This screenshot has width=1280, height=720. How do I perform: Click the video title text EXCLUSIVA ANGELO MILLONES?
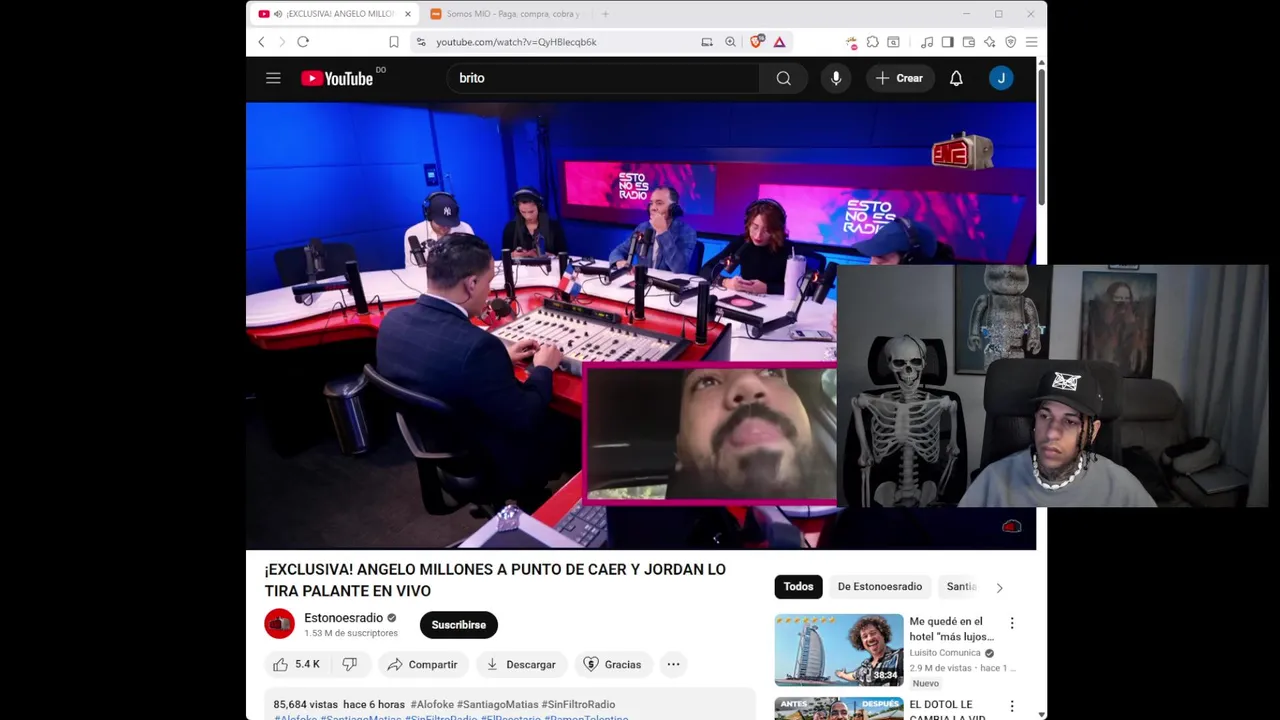click(495, 580)
